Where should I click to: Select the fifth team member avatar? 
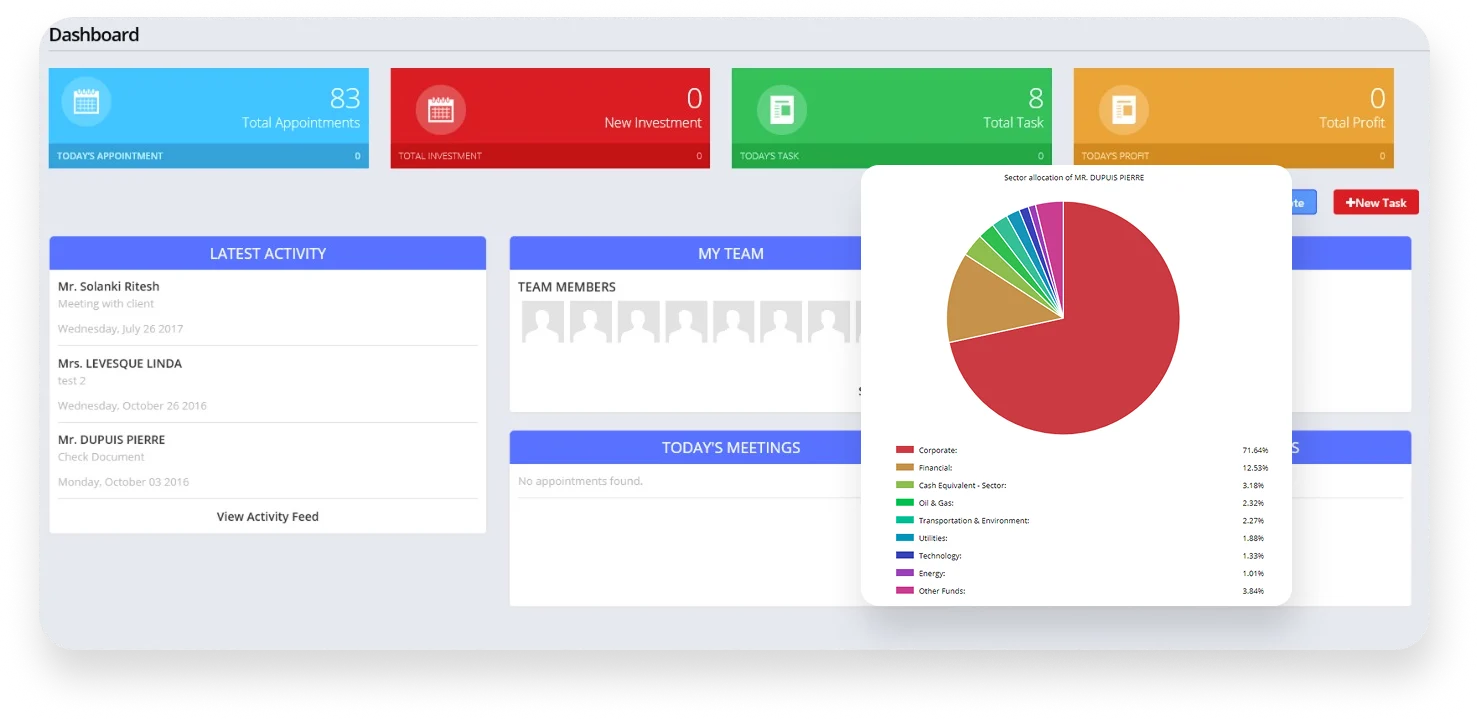click(x=734, y=322)
